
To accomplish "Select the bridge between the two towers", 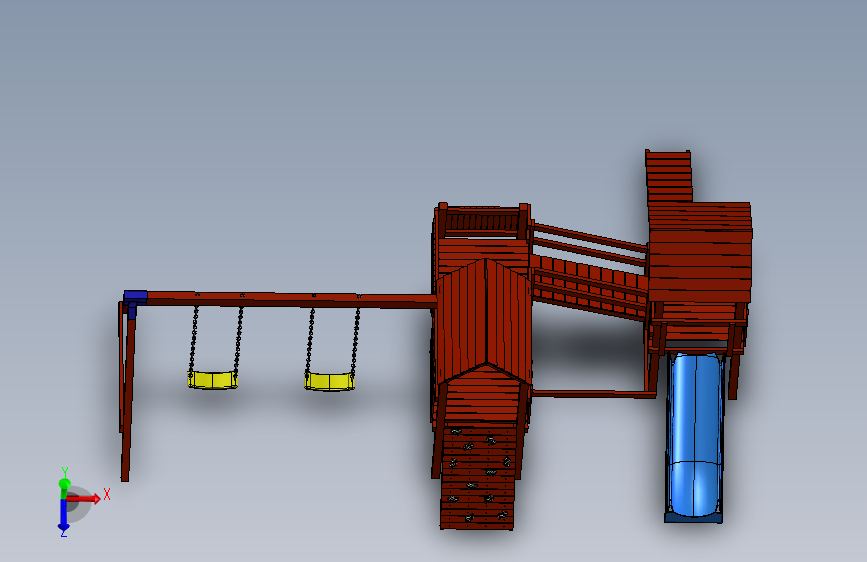I will tap(589, 274).
